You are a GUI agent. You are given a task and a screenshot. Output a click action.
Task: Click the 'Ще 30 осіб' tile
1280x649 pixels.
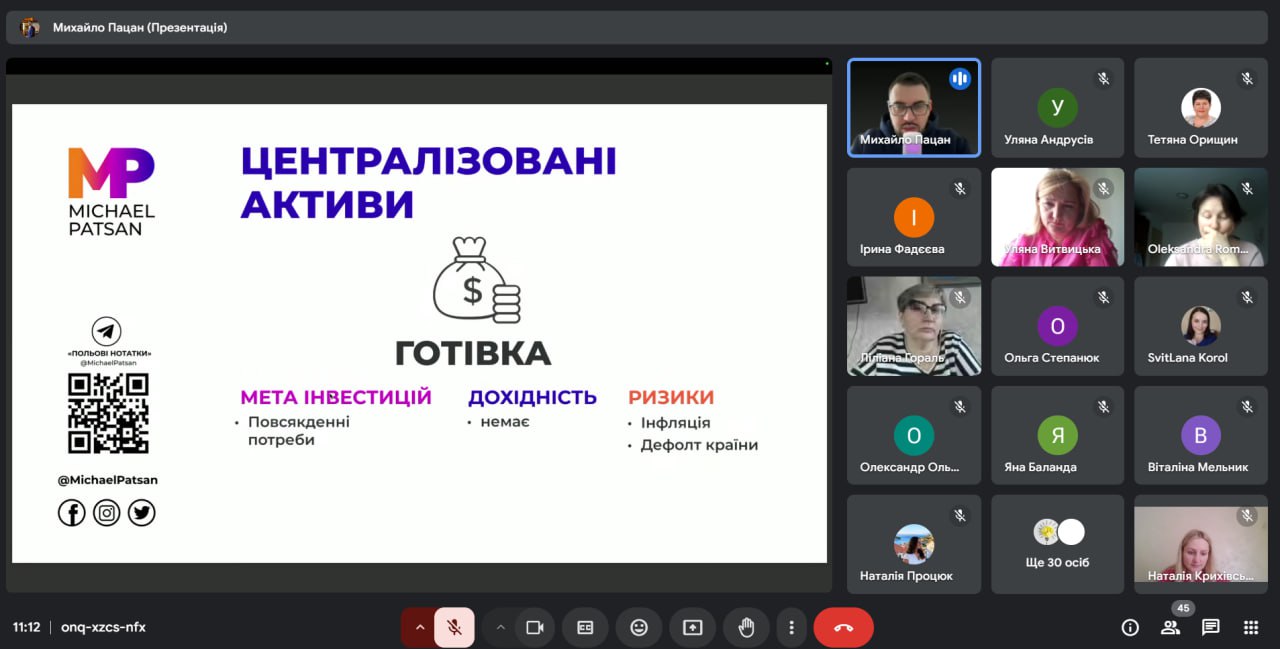[1057, 544]
